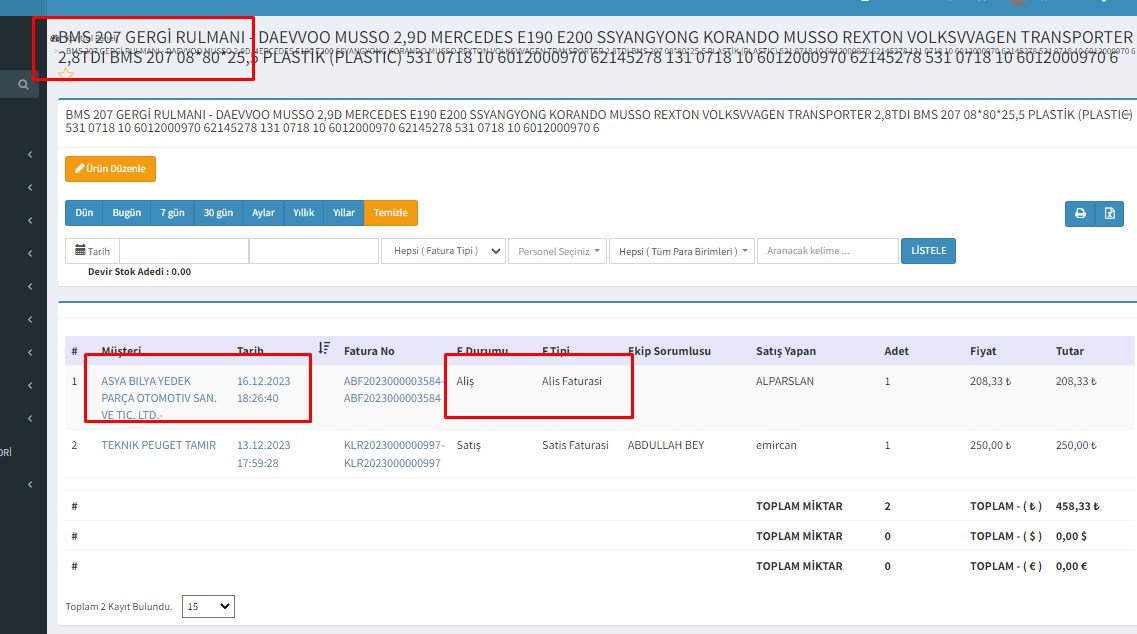Click the LİSTELE button
1137x634 pixels.
[928, 250]
